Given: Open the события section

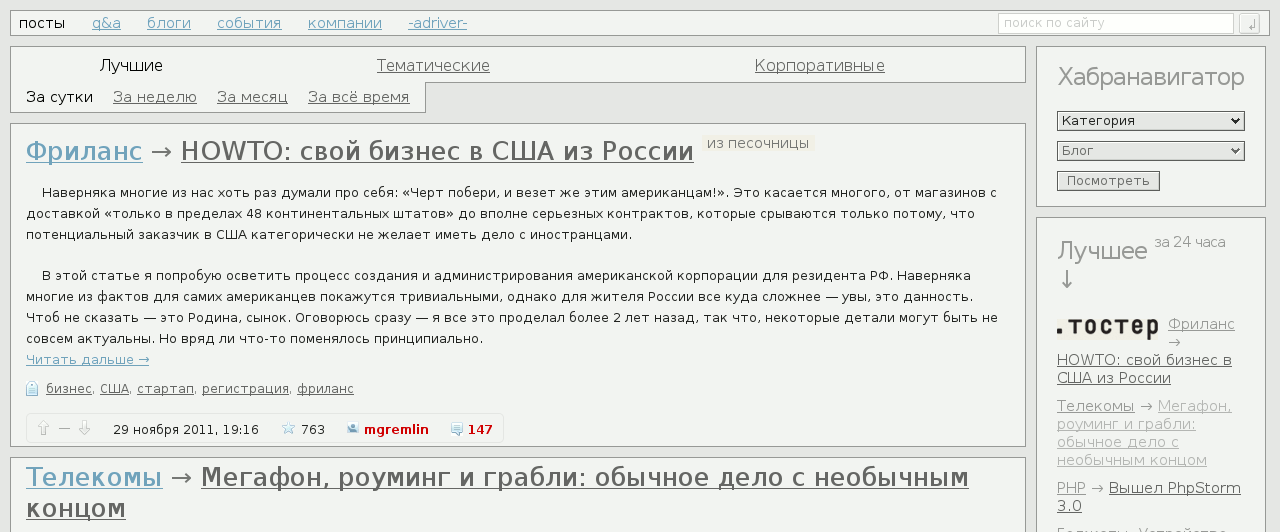Looking at the screenshot, I should pos(249,23).
